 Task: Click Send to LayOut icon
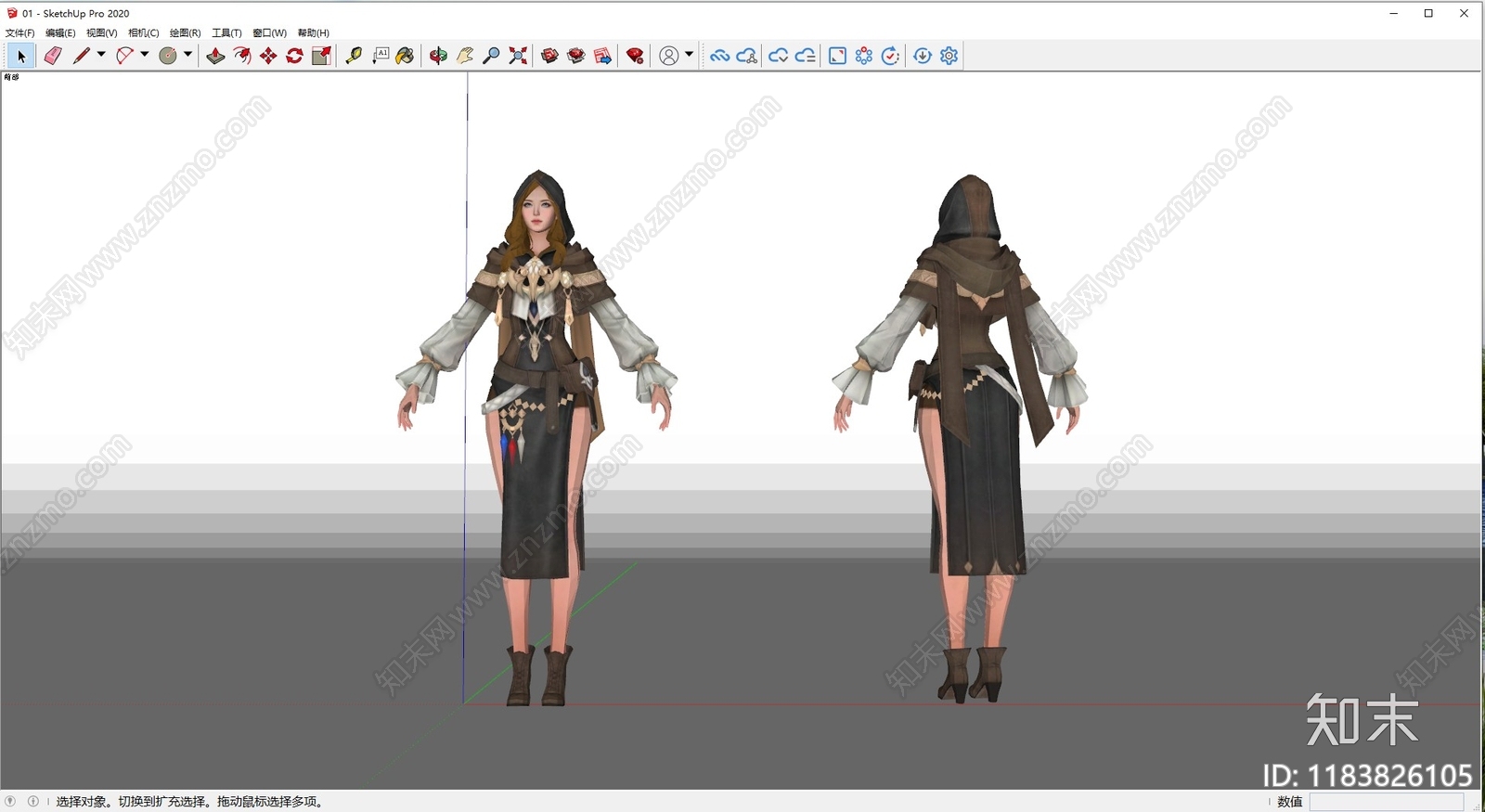[602, 56]
